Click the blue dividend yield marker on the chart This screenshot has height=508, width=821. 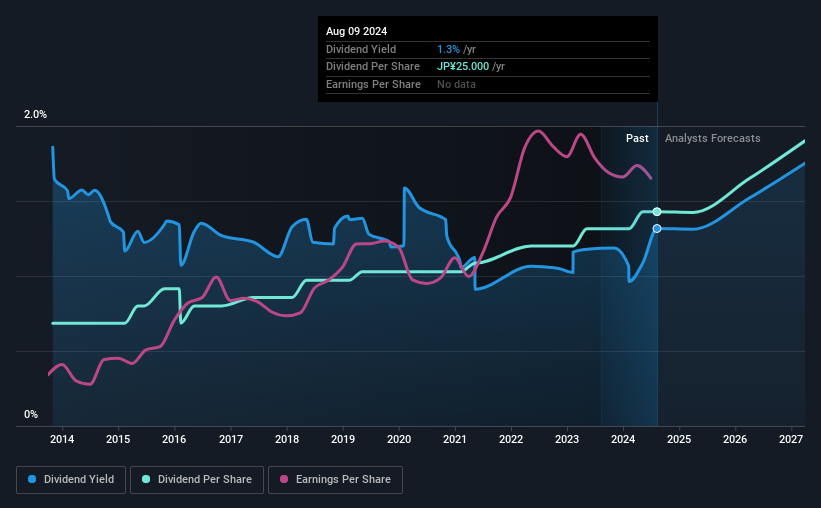657,228
